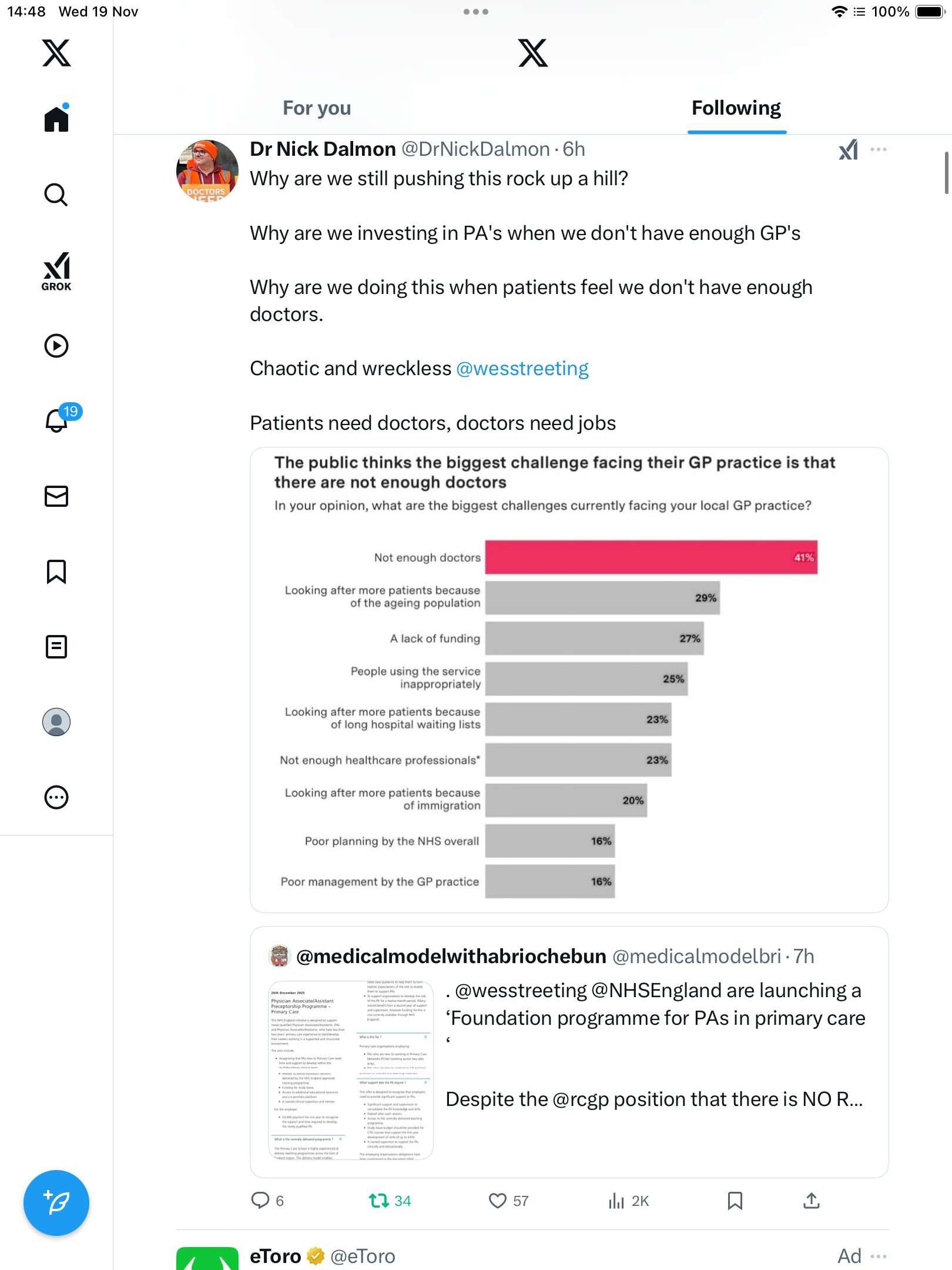Open Dr Nick Dalmon's profile name
This screenshot has width=952, height=1270.
pos(323,149)
